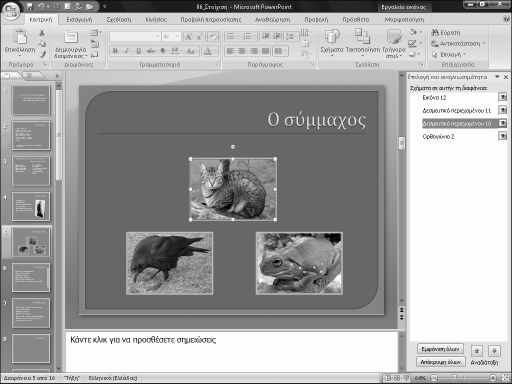Click the zoom slider handle
512x384 pixels.
[x=454, y=378]
